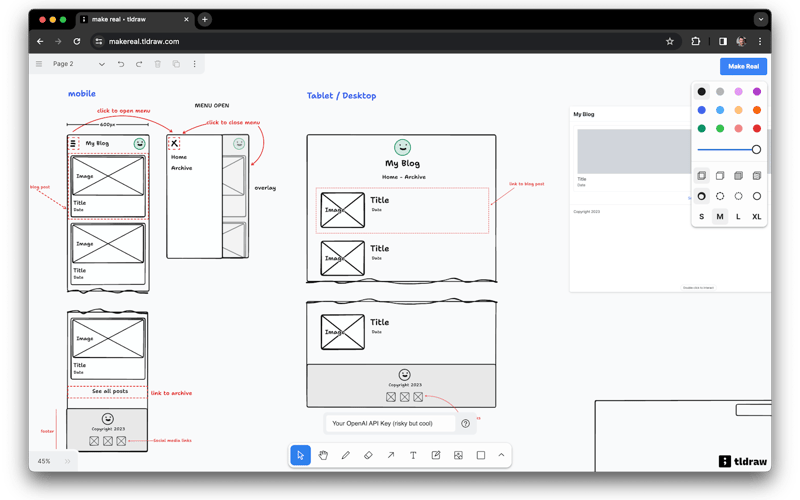Click the opacity slider in style panel
Viewport: 800px width, 500px height.
[x=729, y=149]
